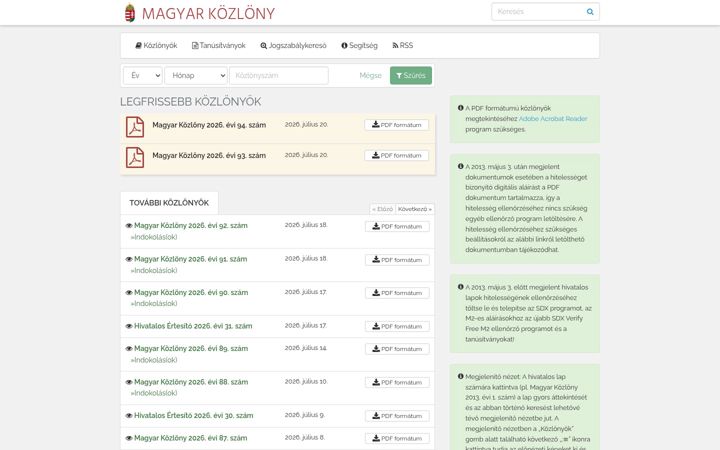720x450 pixels.
Task: Open the Jogszabálykereső menu item
Action: 293,45
